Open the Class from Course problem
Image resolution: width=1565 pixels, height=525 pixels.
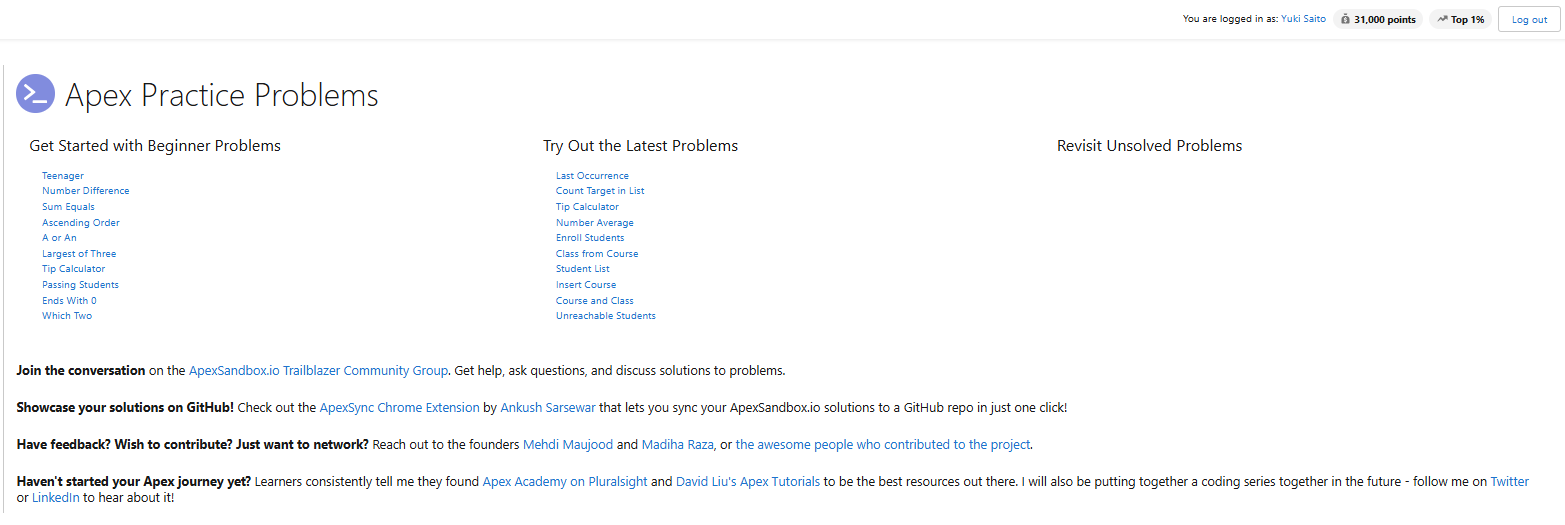[597, 254]
